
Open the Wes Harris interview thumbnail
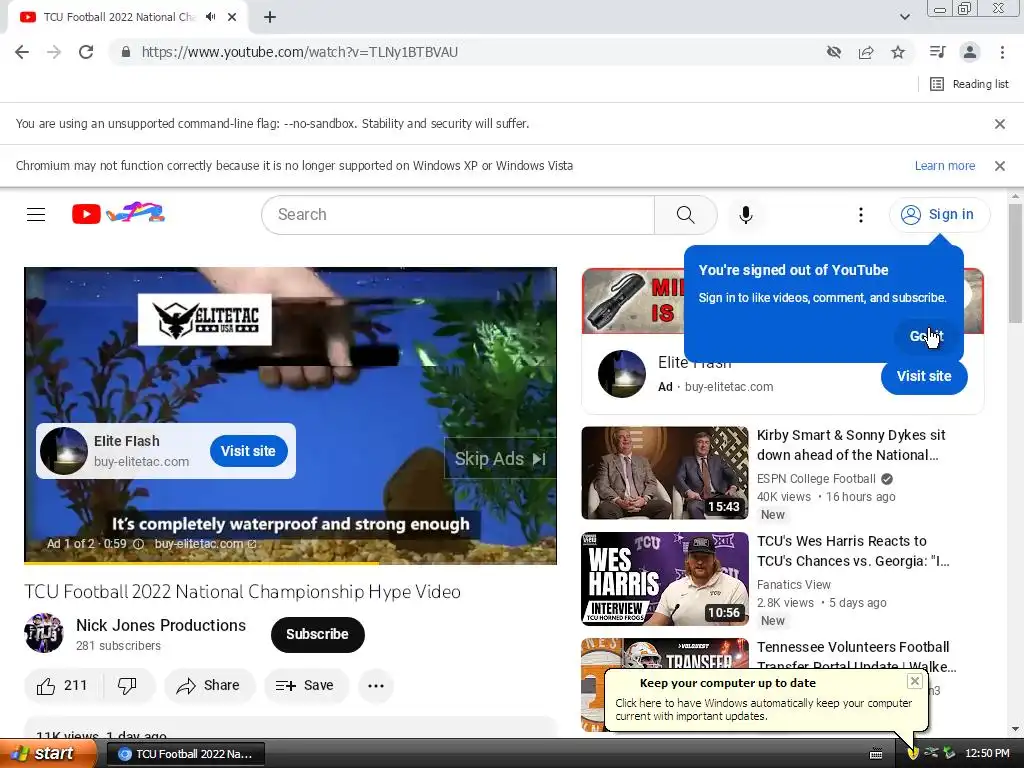click(665, 579)
